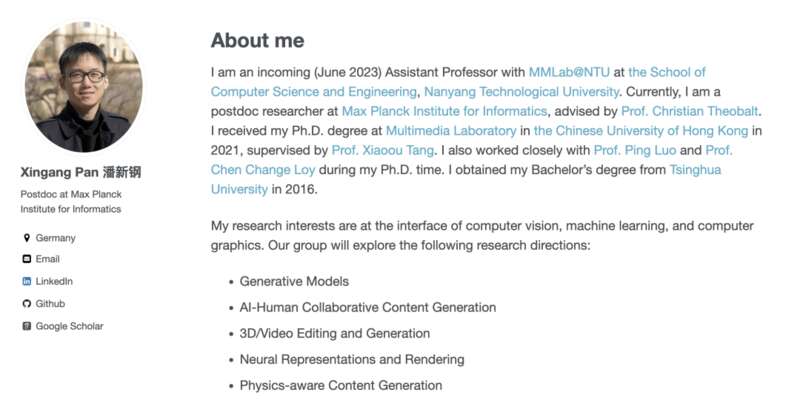Click the Xingang Pan name heading
Screen dimensions: 800x401
[81, 172]
